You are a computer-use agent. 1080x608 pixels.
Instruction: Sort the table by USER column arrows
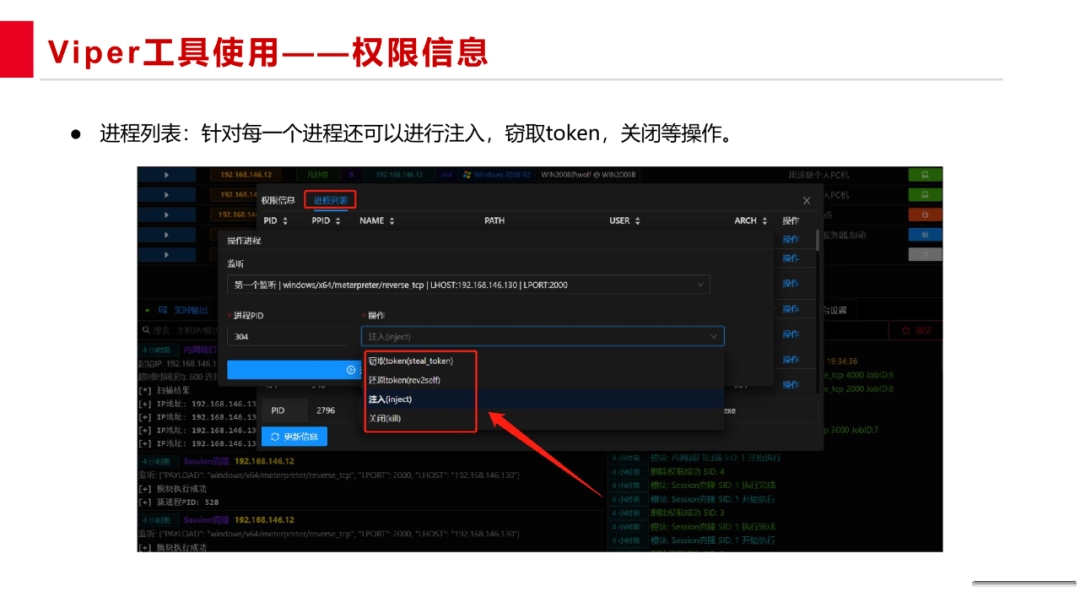click(x=638, y=221)
